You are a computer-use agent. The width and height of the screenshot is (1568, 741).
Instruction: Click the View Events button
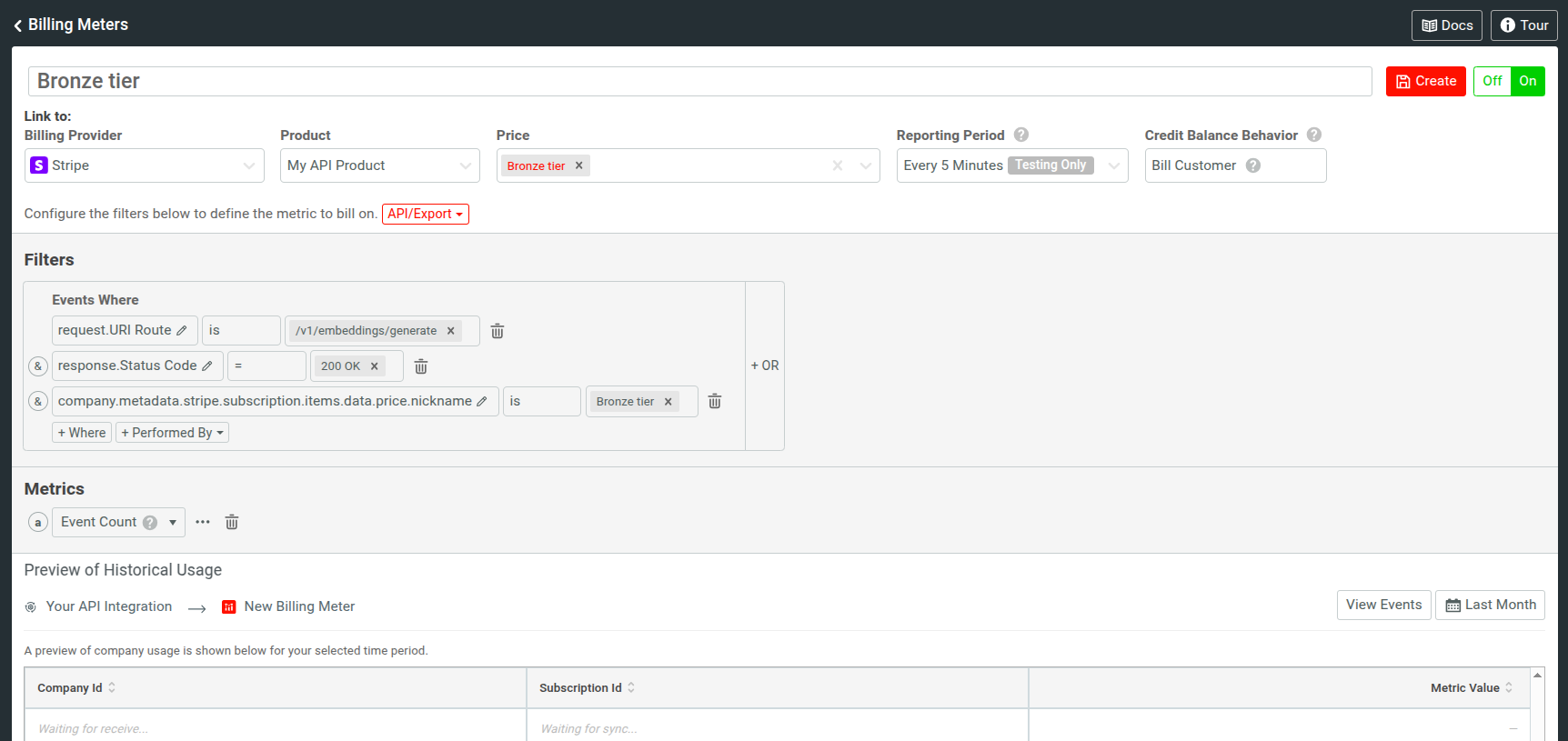(x=1383, y=605)
